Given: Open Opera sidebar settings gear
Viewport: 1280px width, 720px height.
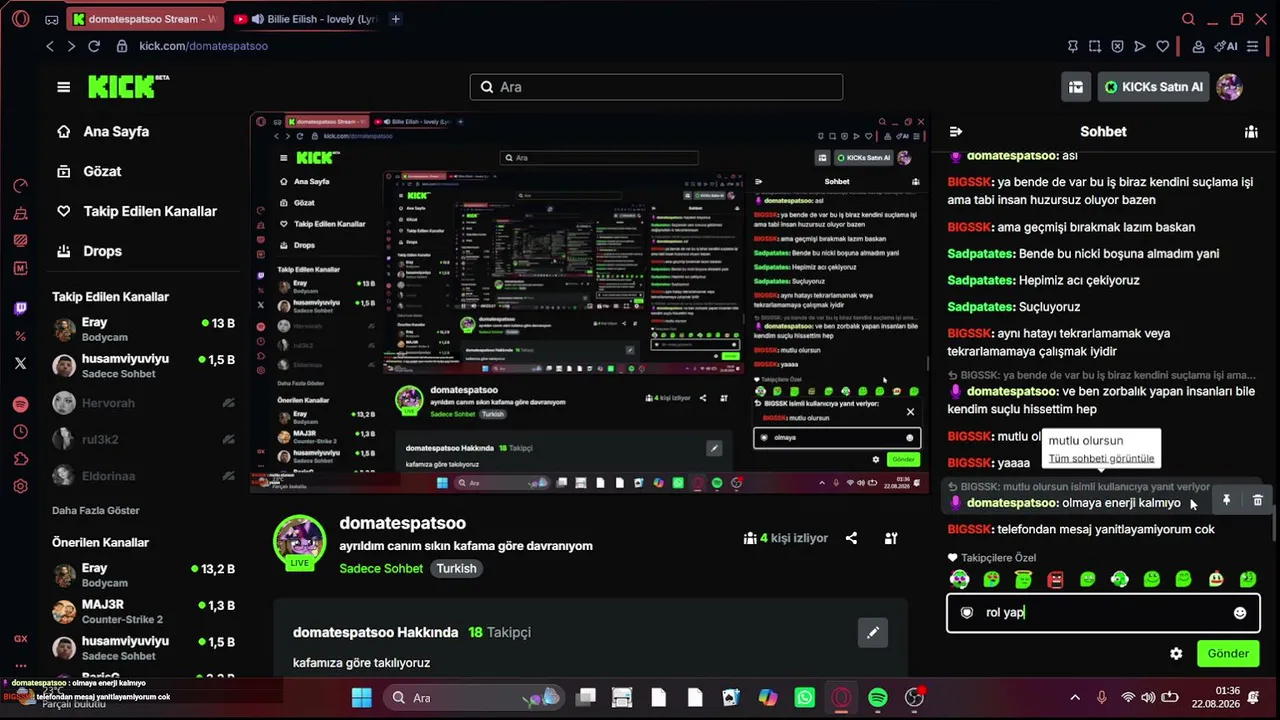Looking at the screenshot, I should coord(21,487).
